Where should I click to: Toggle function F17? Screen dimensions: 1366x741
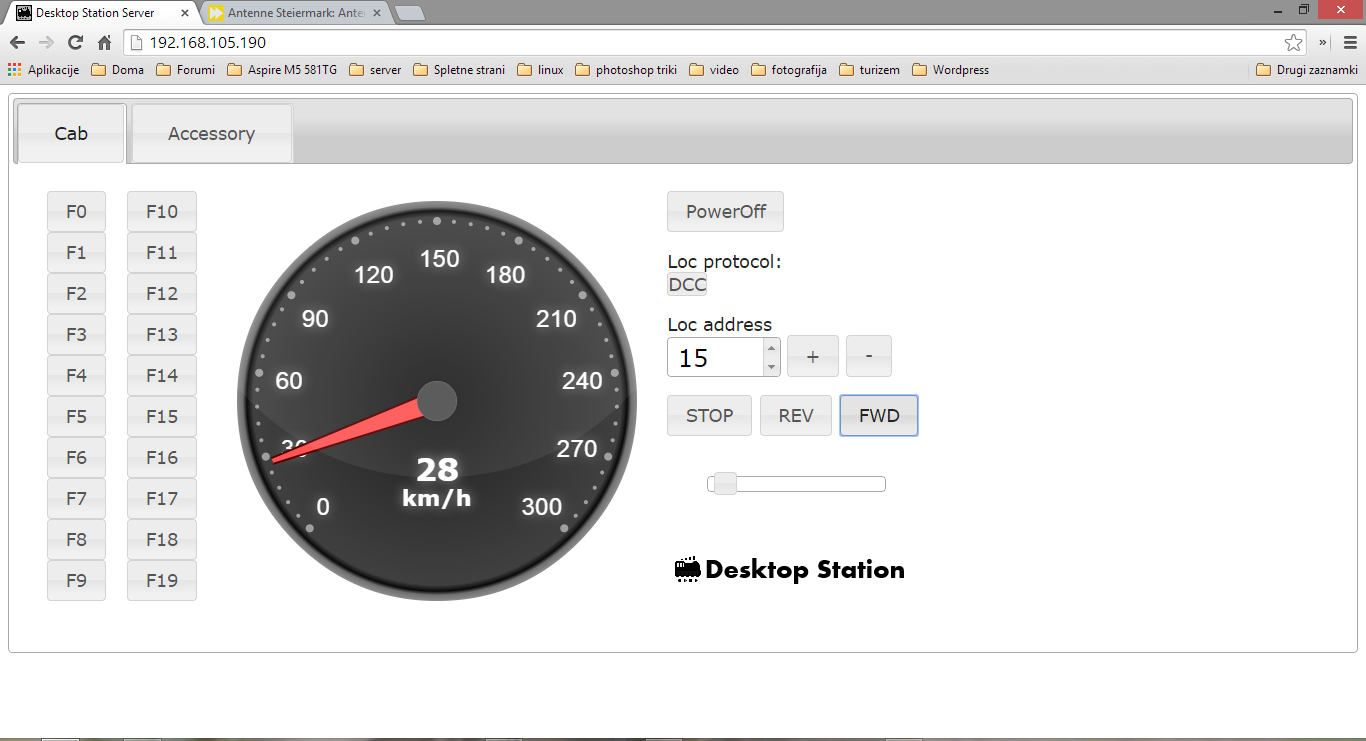[x=162, y=499]
